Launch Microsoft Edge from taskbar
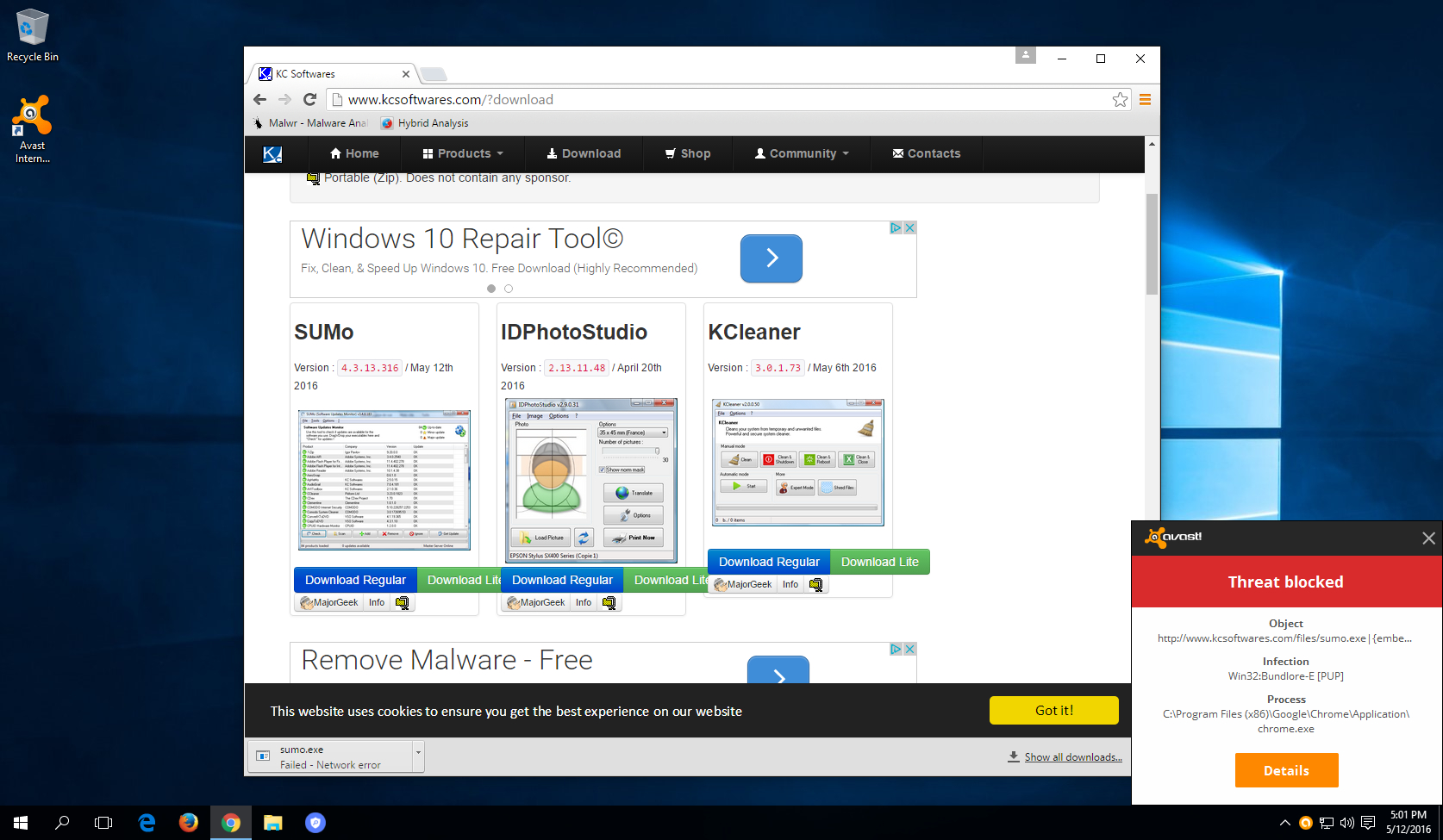This screenshot has height=840, width=1443. click(147, 823)
